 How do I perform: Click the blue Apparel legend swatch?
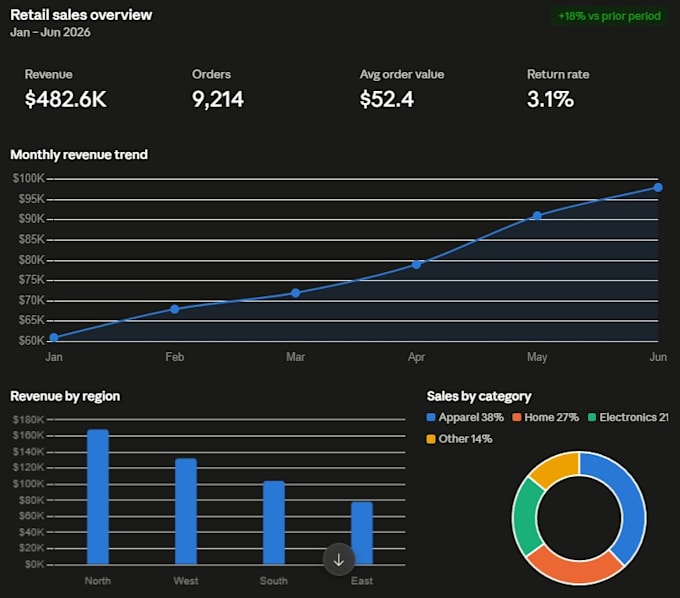(431, 417)
